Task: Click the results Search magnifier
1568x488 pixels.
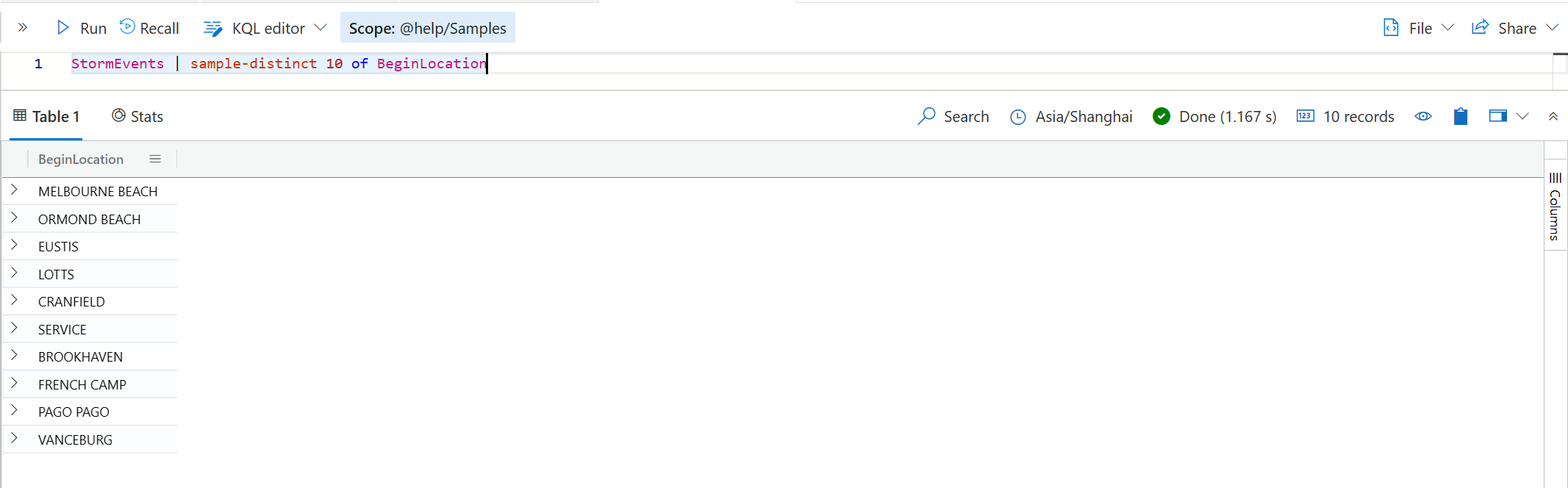Action: tap(926, 116)
